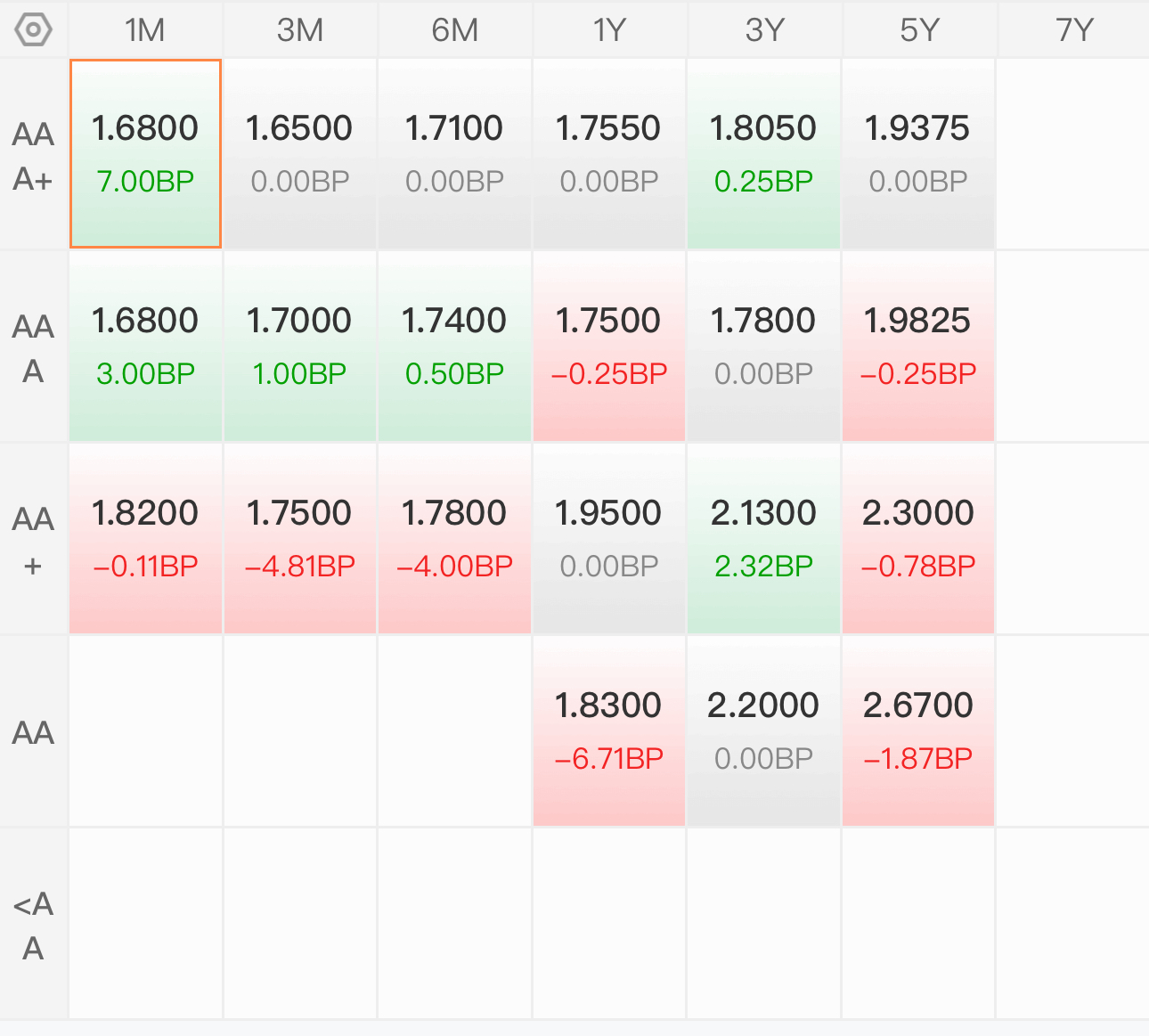Click AA 5Y cell with 2.6700
This screenshot has width=1149, height=1036.
click(x=918, y=731)
